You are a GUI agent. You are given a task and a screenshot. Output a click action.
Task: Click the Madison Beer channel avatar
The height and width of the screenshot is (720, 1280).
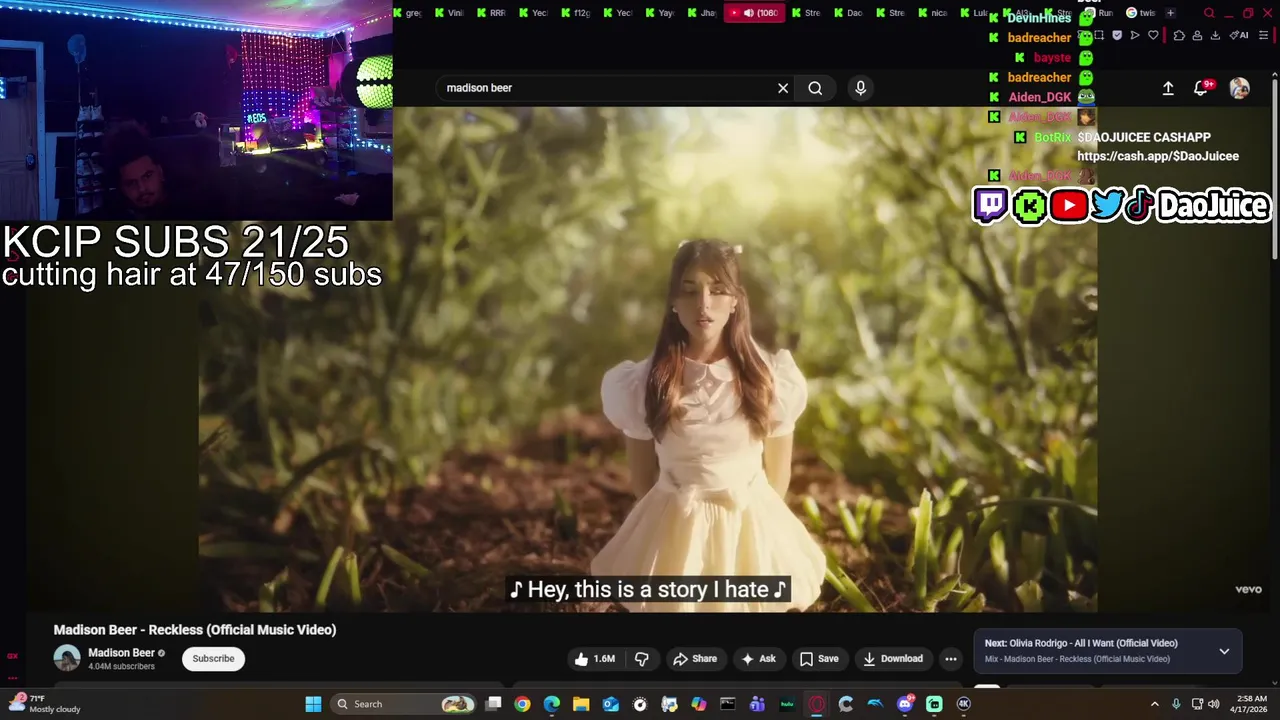coord(67,658)
